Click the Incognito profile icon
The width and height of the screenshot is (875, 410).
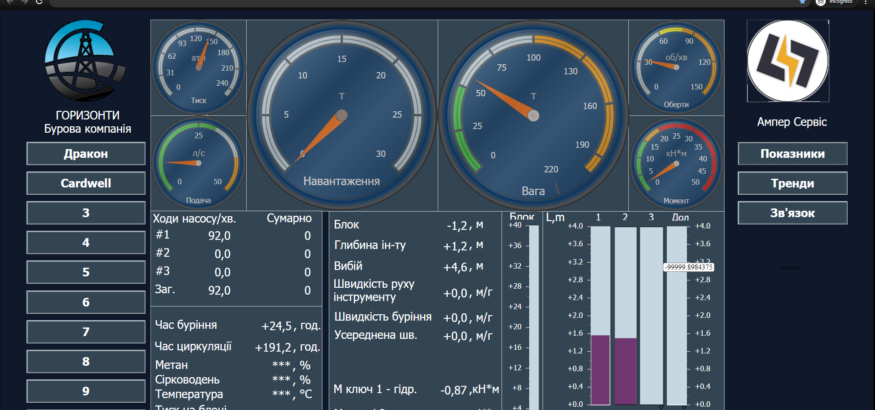coord(820,2)
